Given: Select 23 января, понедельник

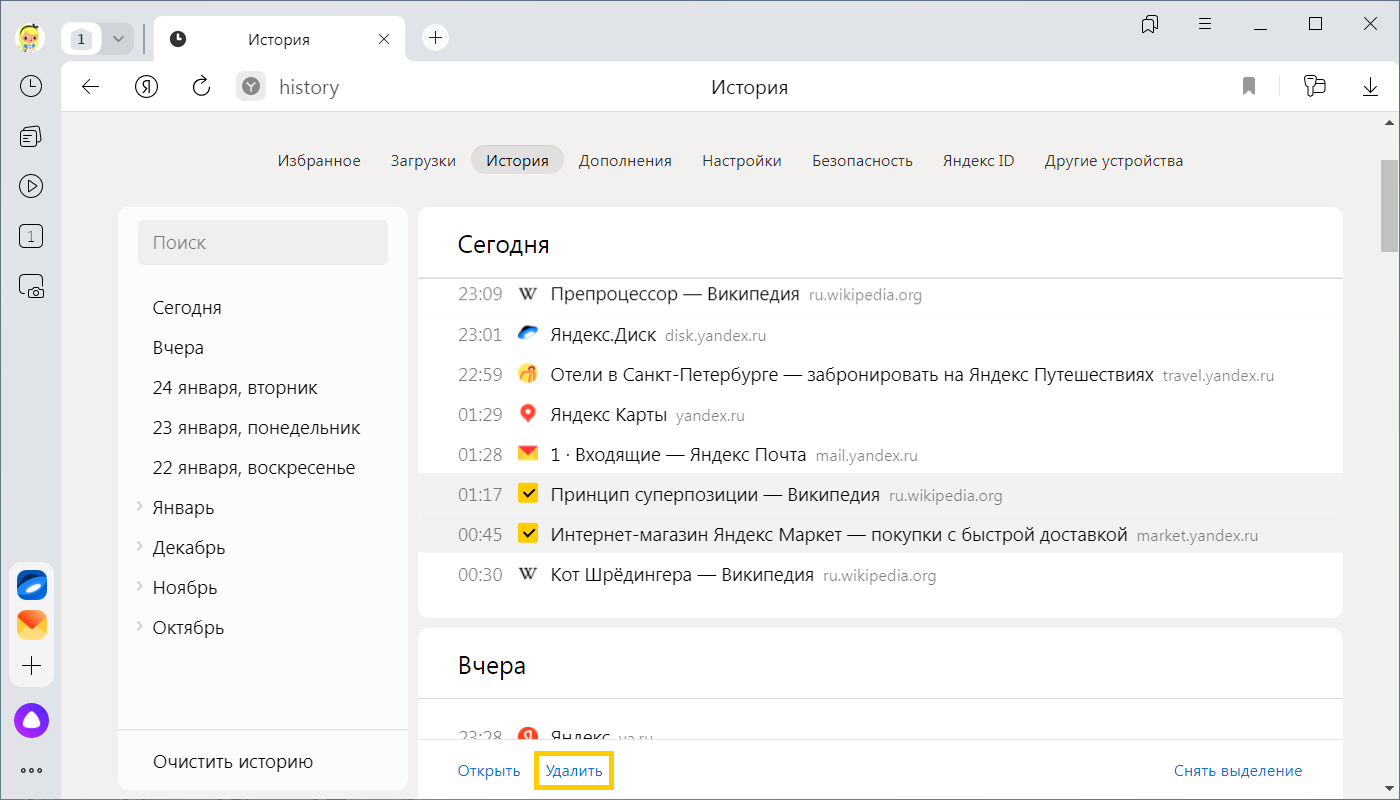Looking at the screenshot, I should [x=256, y=427].
